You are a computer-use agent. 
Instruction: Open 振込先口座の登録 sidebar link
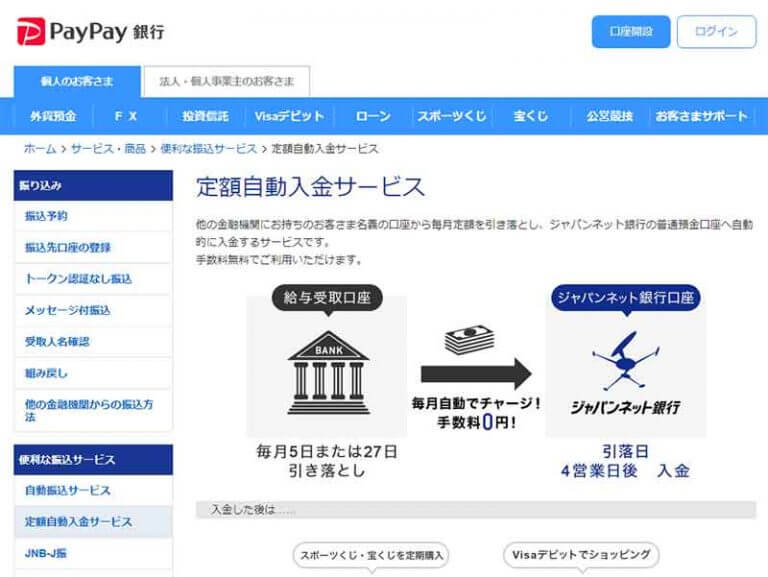click(x=93, y=247)
